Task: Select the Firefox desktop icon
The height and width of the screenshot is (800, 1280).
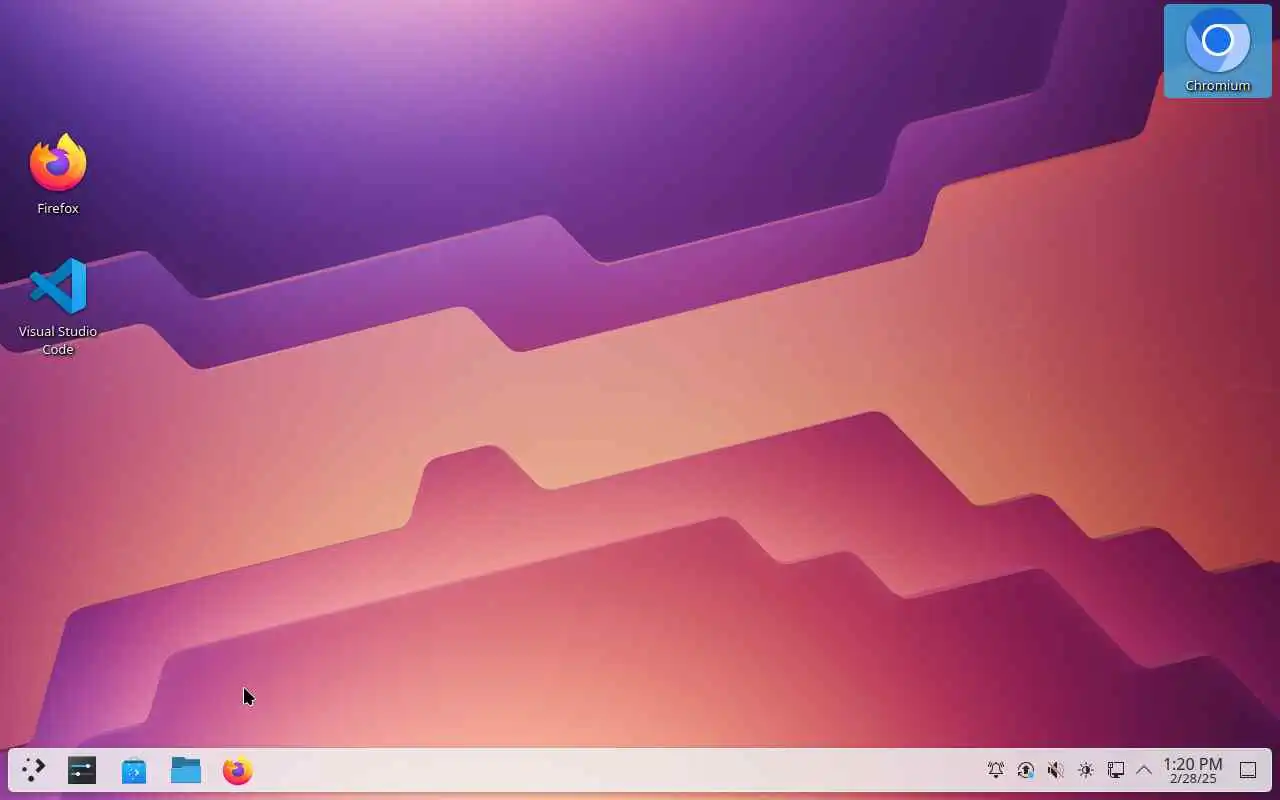Action: click(58, 175)
